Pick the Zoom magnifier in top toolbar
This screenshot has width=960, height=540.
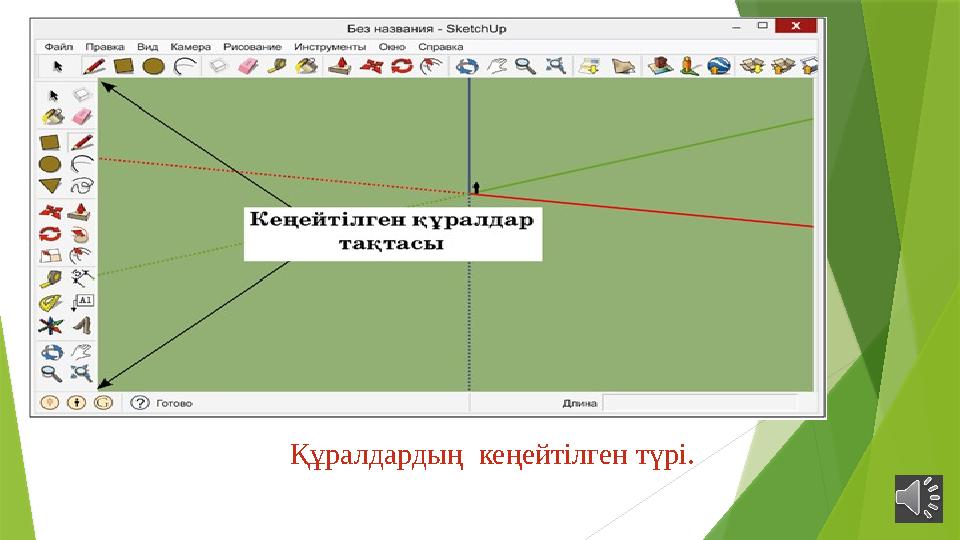point(525,66)
